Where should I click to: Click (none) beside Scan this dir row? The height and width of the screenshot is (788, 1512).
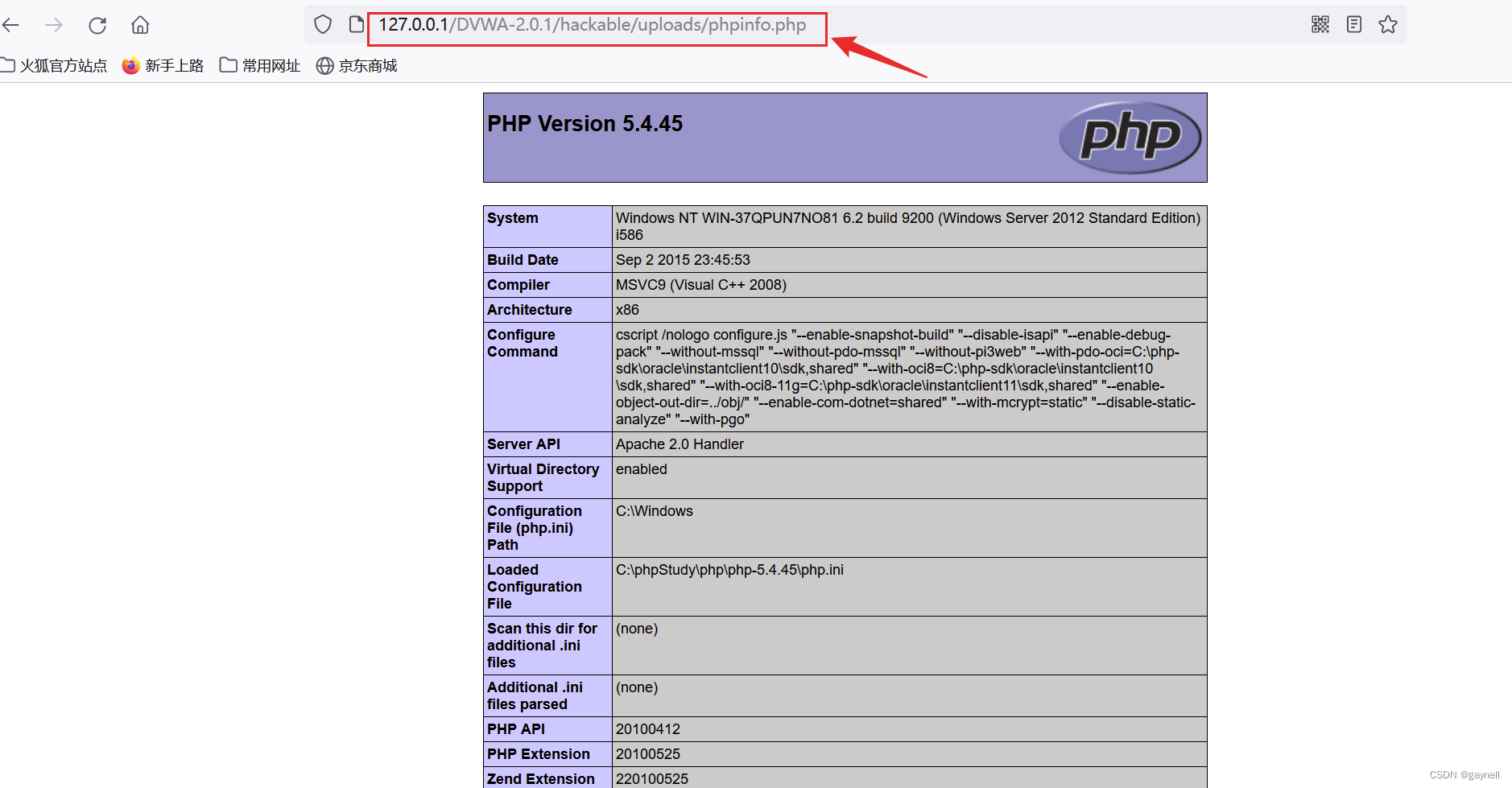(x=637, y=629)
